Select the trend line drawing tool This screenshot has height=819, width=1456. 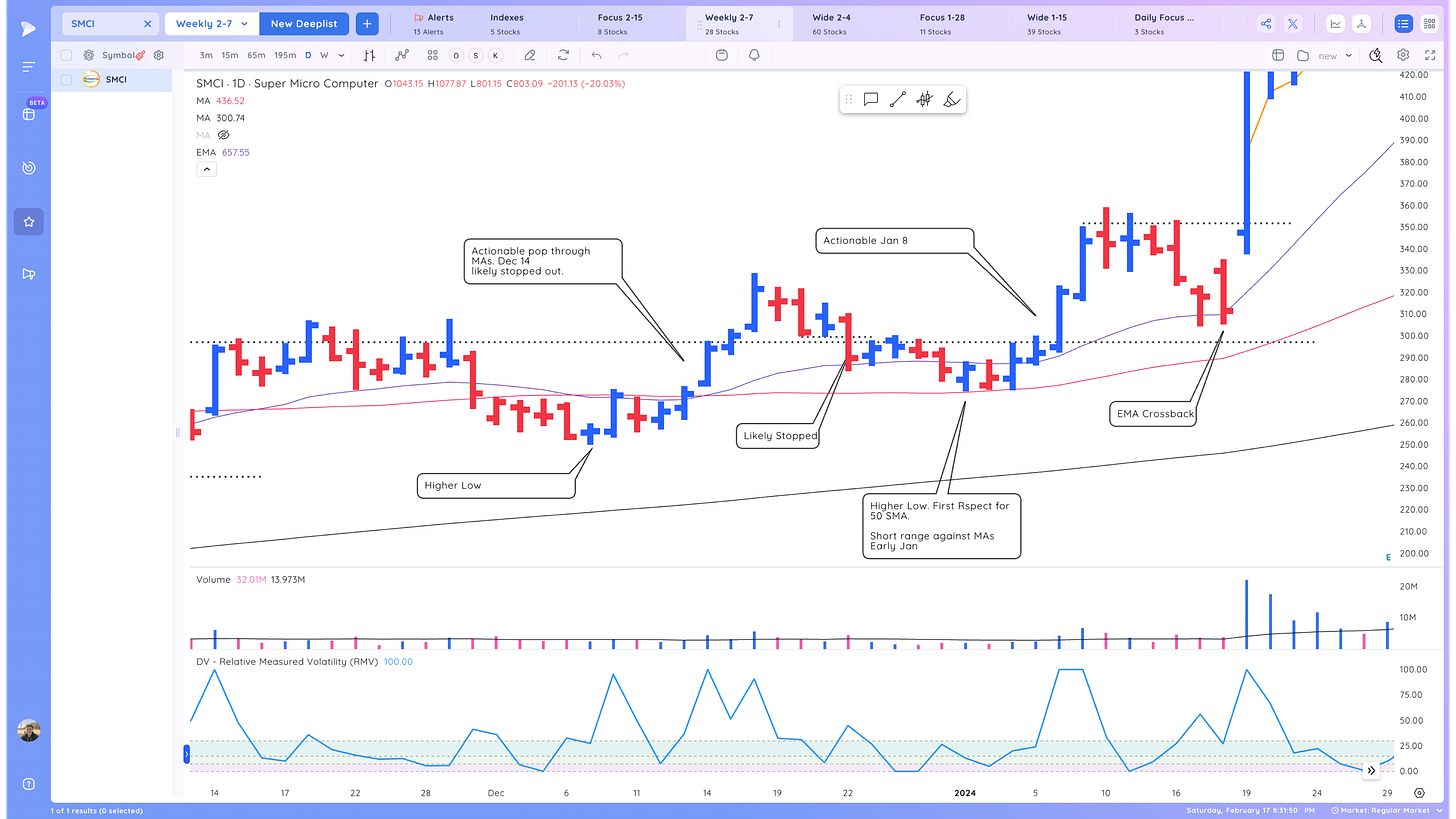[898, 99]
